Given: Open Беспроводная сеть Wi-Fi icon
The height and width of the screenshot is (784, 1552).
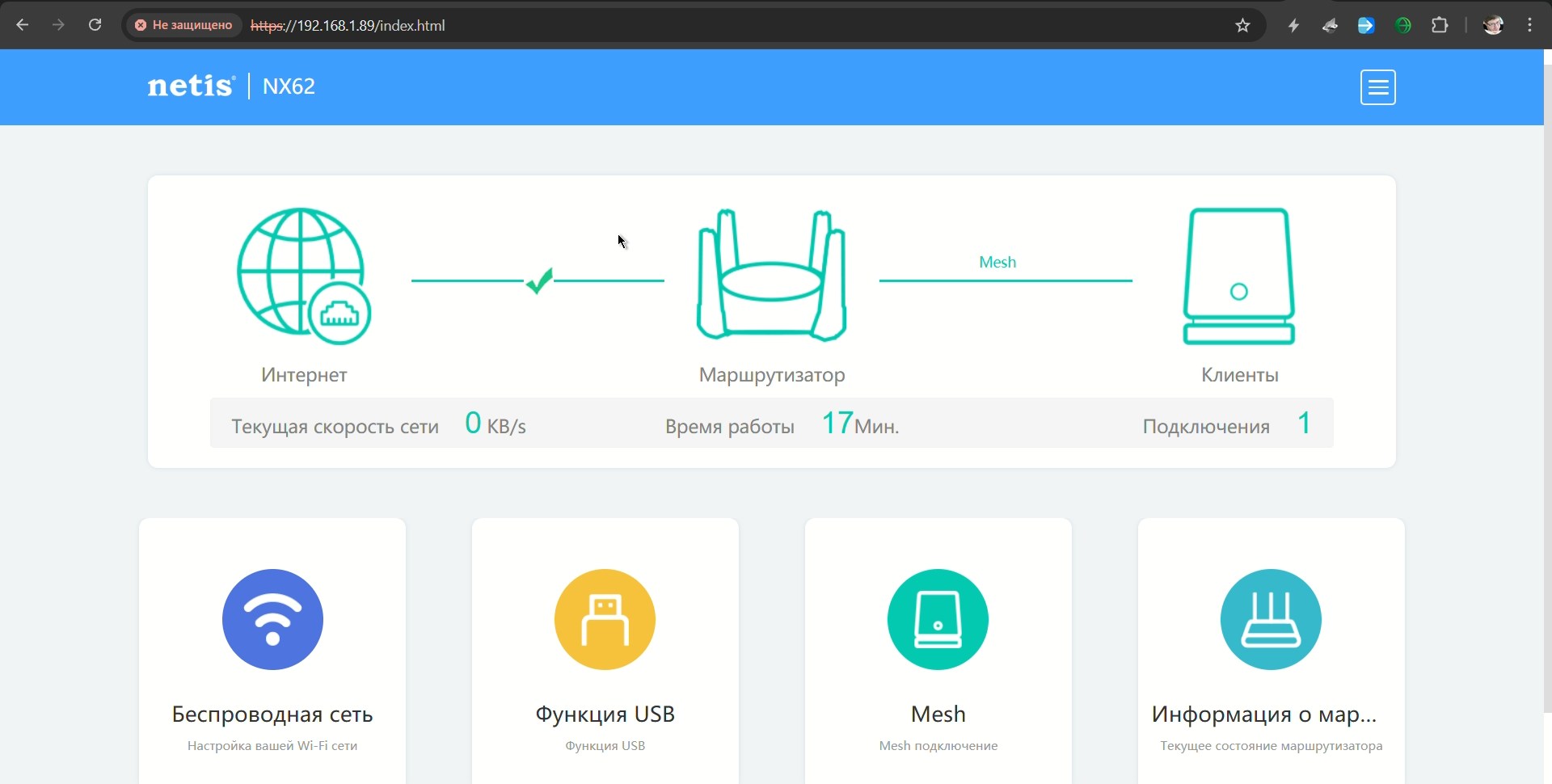Looking at the screenshot, I should pyautogui.click(x=272, y=619).
